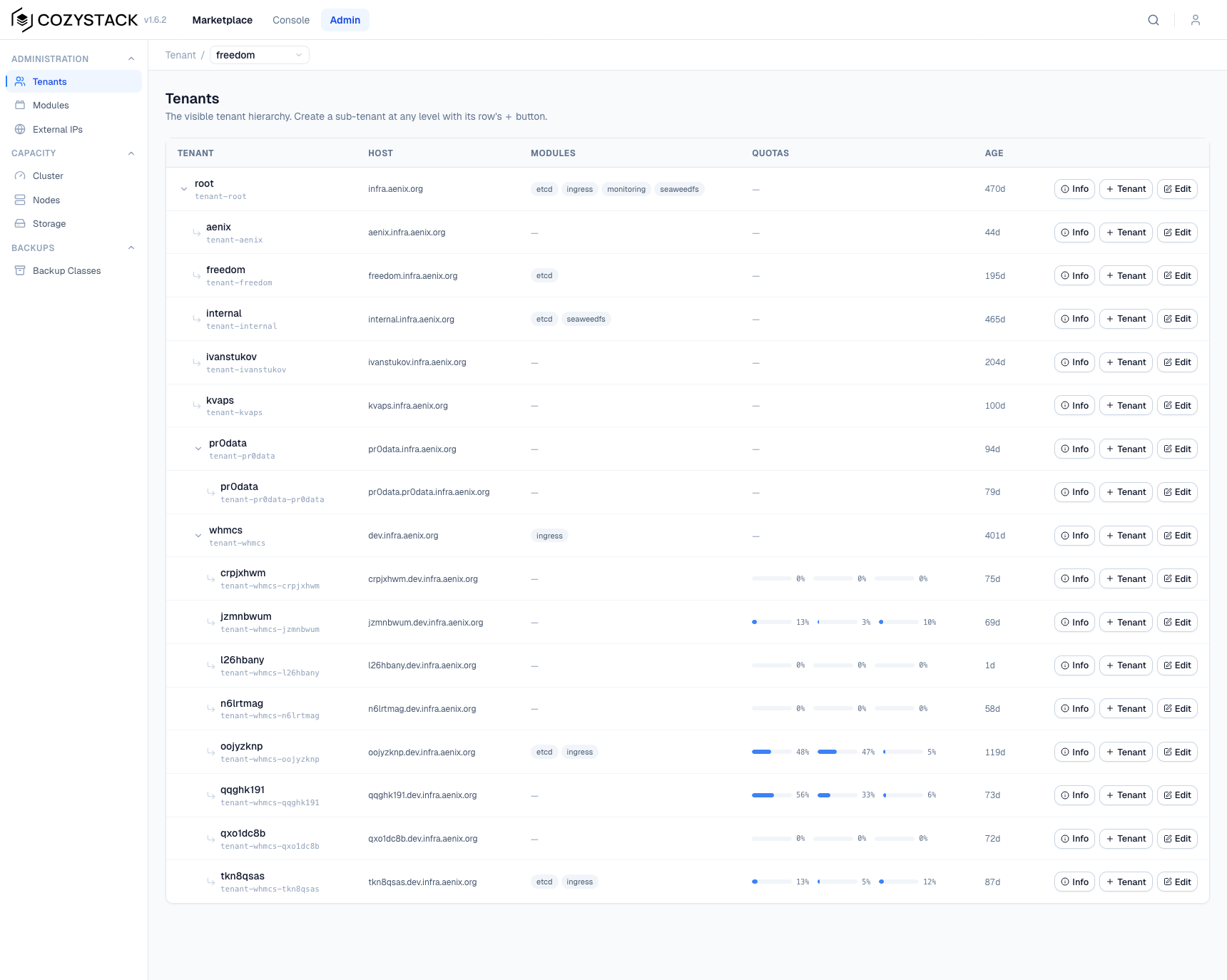Click host pr0data.pr0data.infra.aenix.org
This screenshot has width=1227, height=980.
coord(429,492)
